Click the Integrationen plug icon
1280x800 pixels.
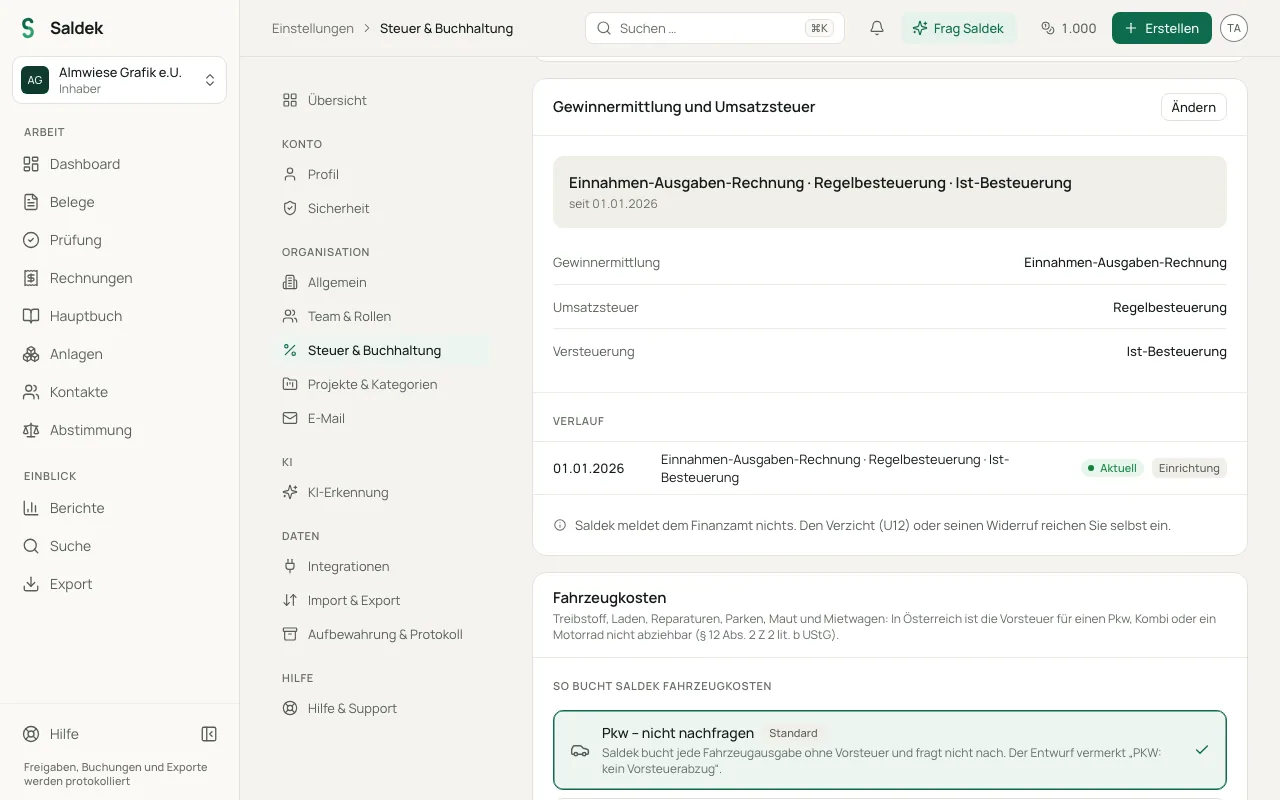tap(290, 566)
